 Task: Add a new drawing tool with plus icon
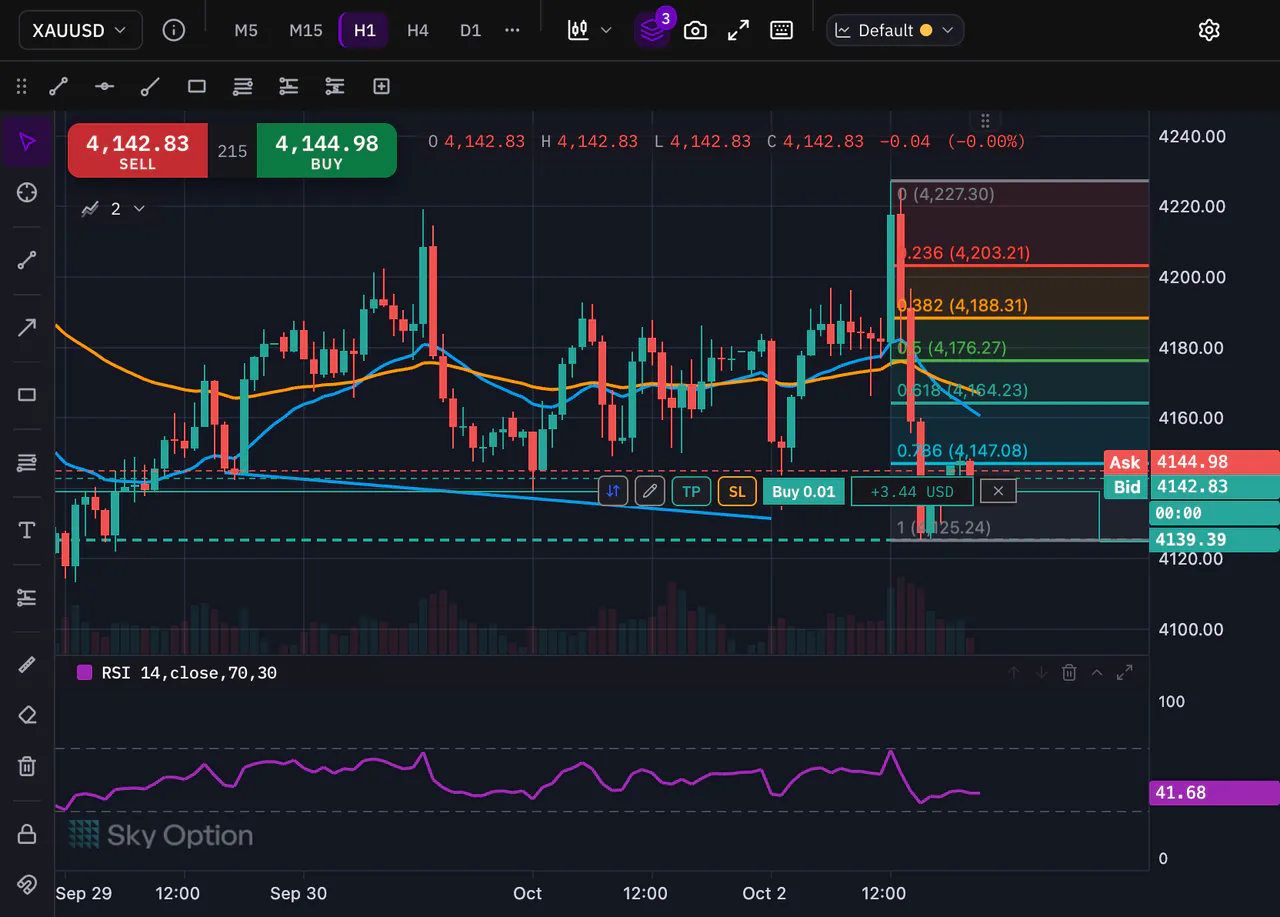(x=381, y=87)
